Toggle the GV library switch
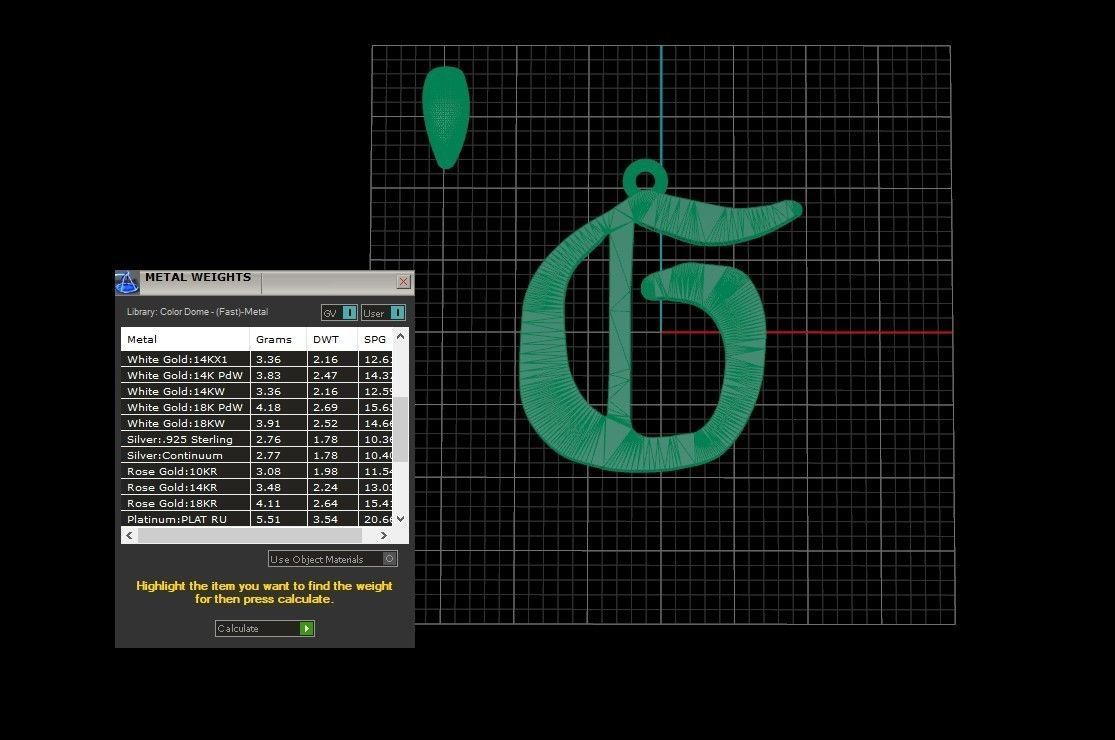 click(338, 313)
